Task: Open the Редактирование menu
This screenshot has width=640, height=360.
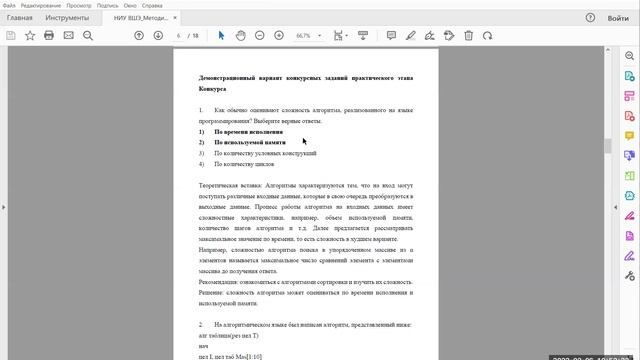Action: 40,6
